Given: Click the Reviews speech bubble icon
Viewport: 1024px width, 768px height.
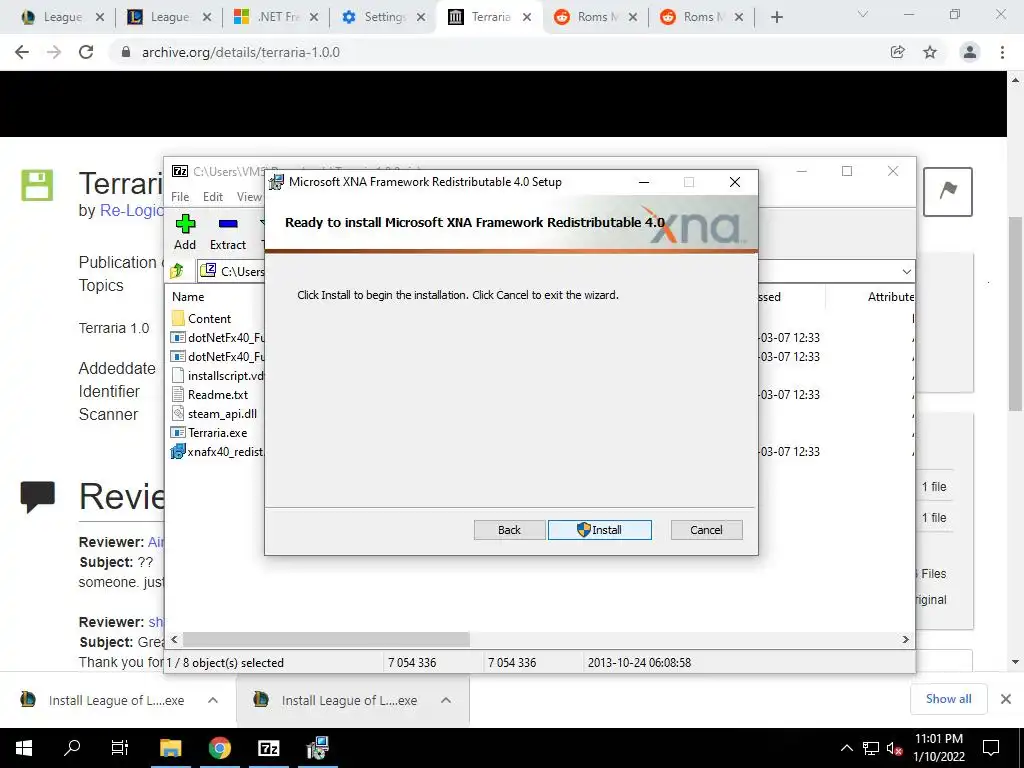Looking at the screenshot, I should (38, 497).
